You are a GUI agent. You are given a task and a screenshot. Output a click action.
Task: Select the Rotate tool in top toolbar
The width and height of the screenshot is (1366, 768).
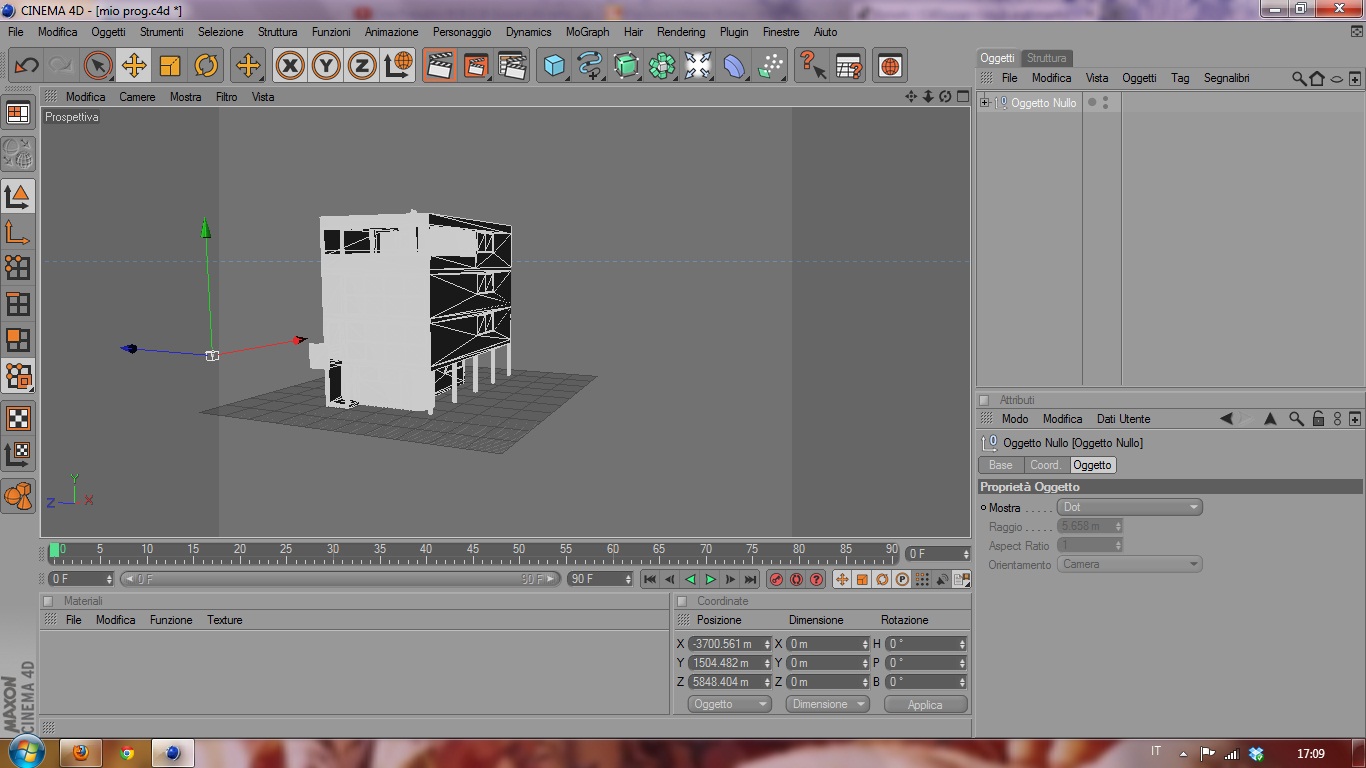coord(206,66)
